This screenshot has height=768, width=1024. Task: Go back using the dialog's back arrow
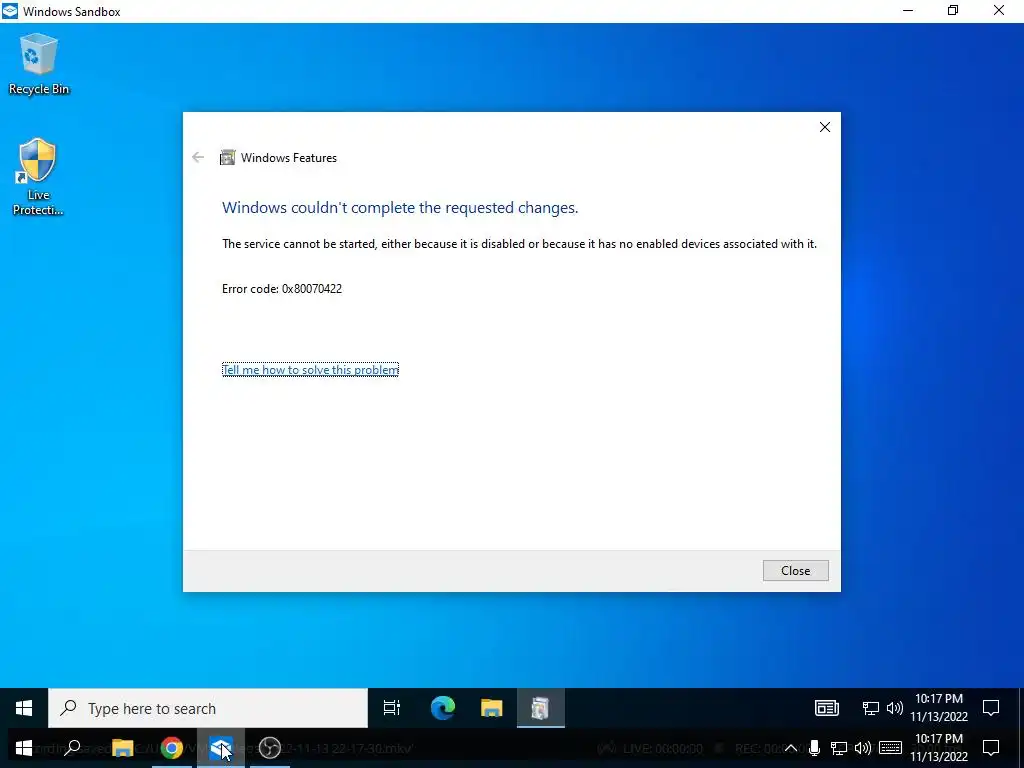(x=198, y=157)
